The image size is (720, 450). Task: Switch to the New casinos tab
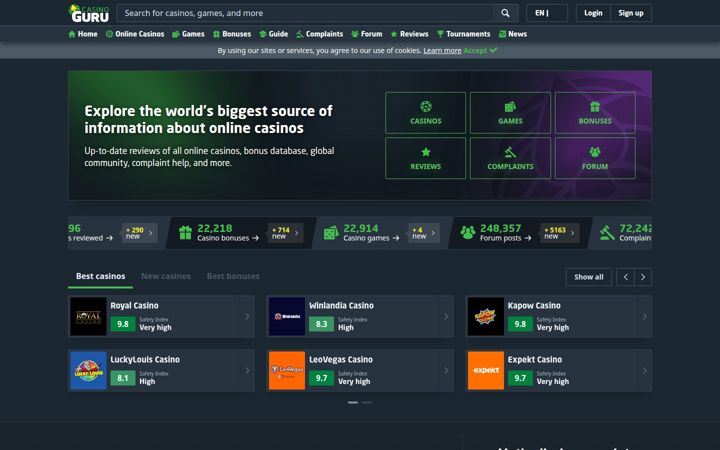pos(166,276)
